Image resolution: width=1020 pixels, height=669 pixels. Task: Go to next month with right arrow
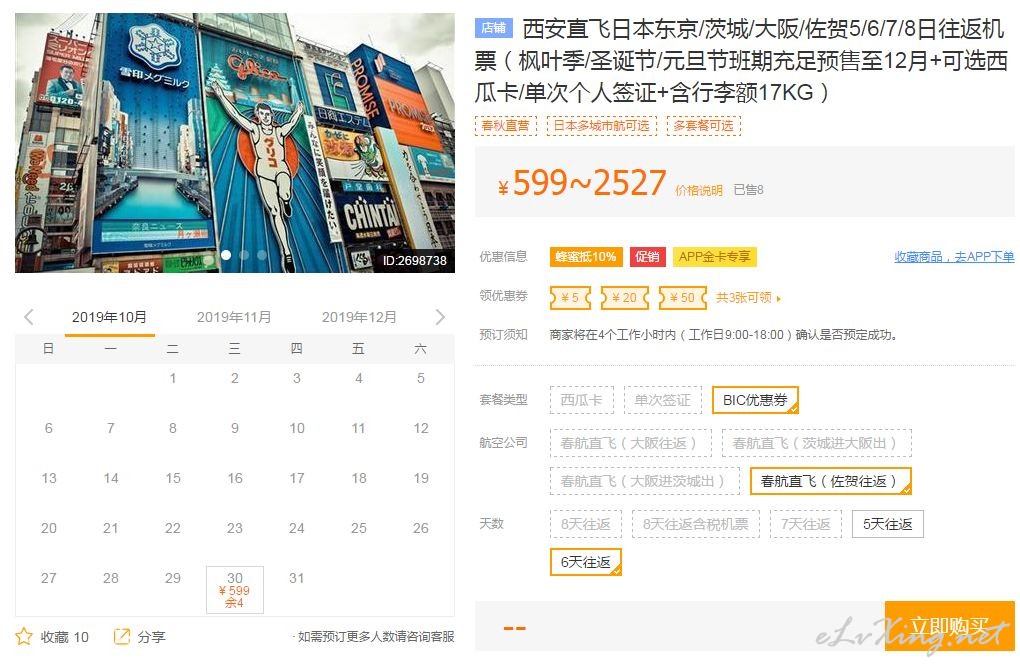tap(440, 317)
